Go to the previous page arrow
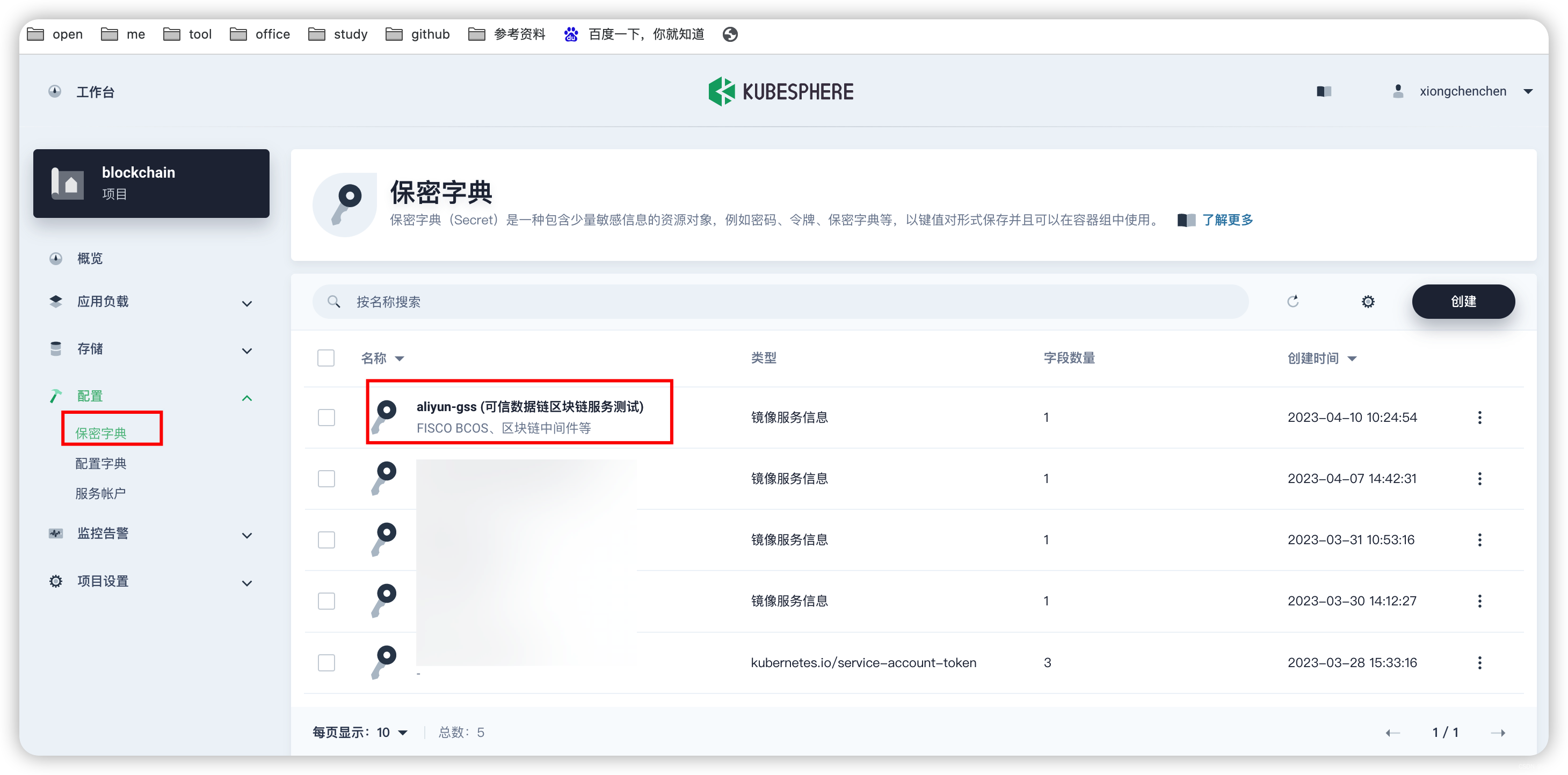Screen dimensions: 1568x775 point(1393,733)
